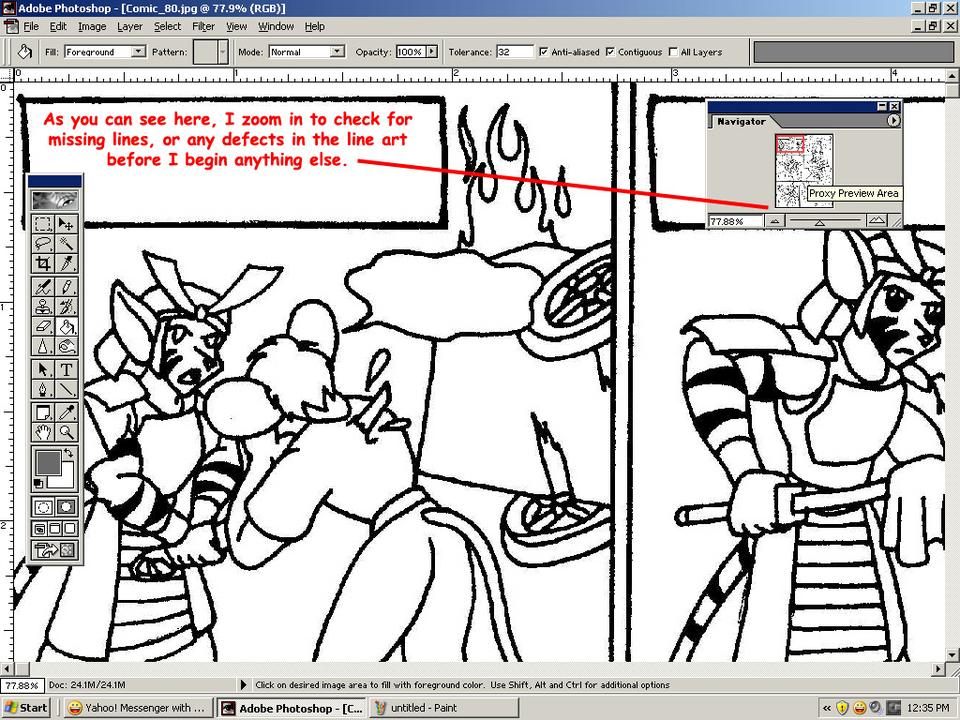
Task: Open the Image menu
Action: [x=92, y=26]
